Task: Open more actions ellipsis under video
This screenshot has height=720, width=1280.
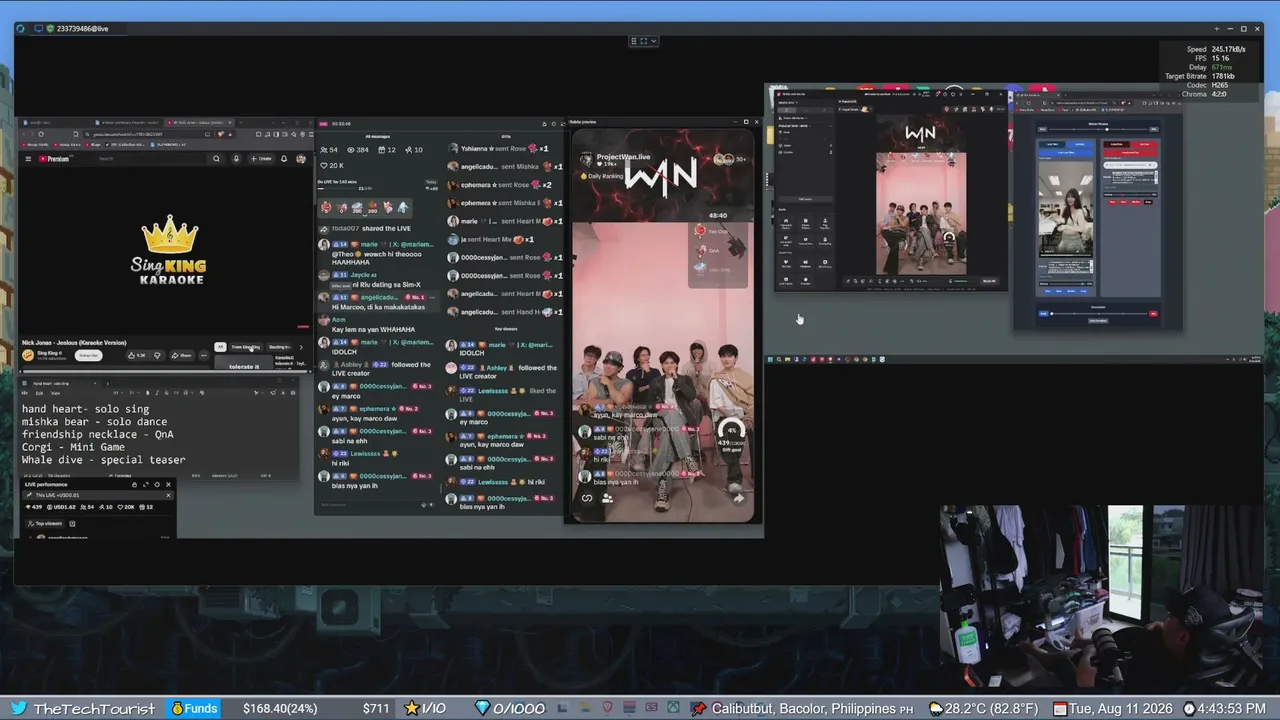Action: [204, 355]
